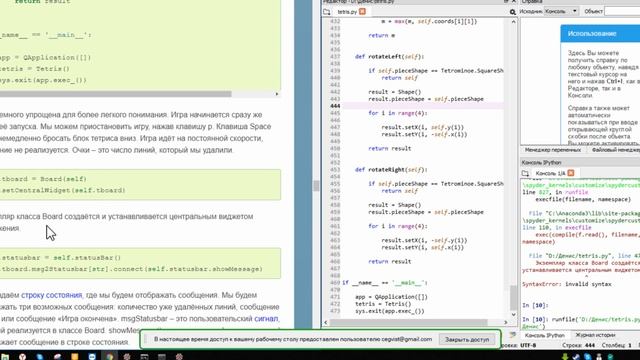Click line number 444 in editor gutter
The image size is (640, 360).
335,106
